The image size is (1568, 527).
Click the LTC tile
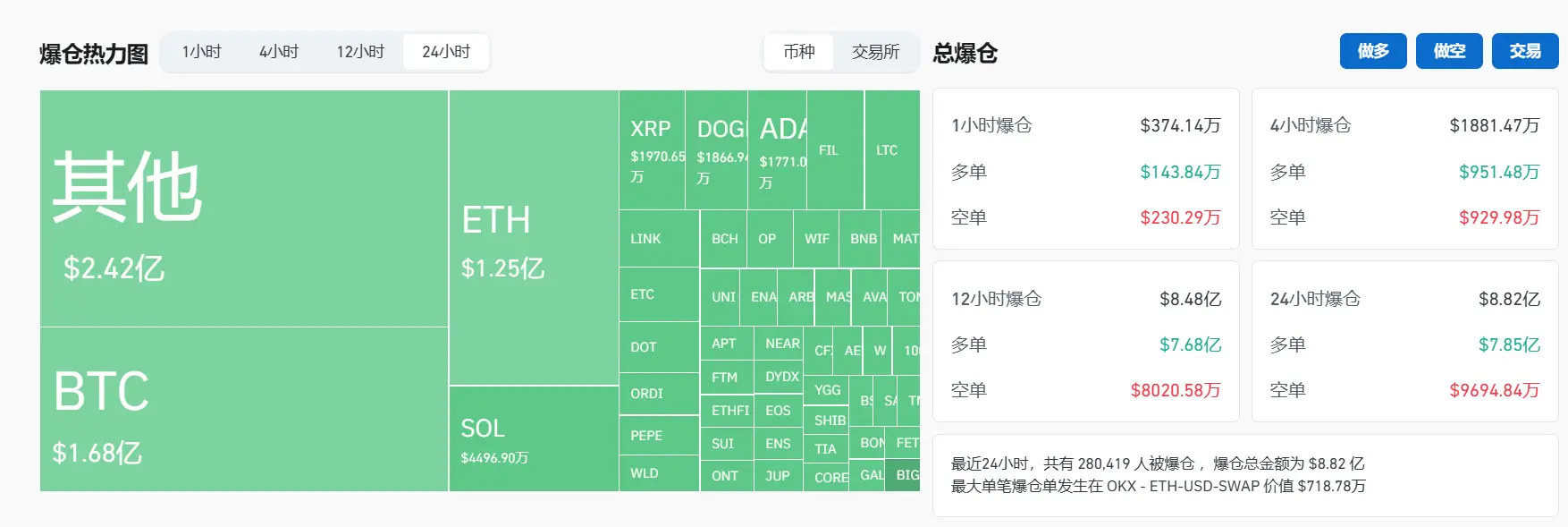[x=892, y=150]
